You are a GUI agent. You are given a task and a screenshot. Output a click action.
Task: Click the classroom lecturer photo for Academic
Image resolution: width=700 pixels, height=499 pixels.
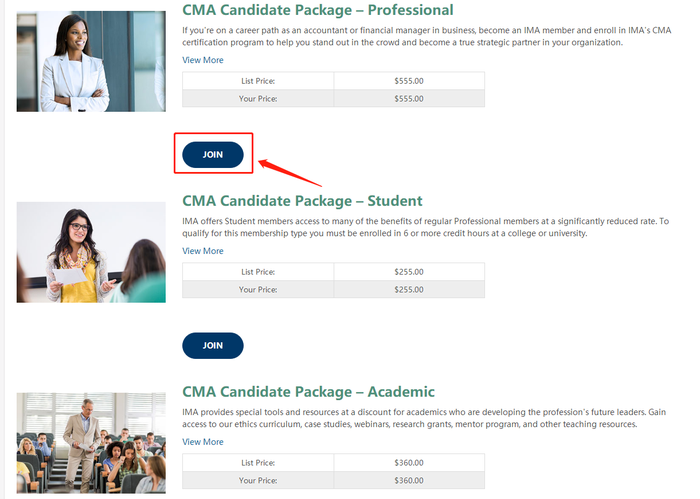[x=91, y=443]
